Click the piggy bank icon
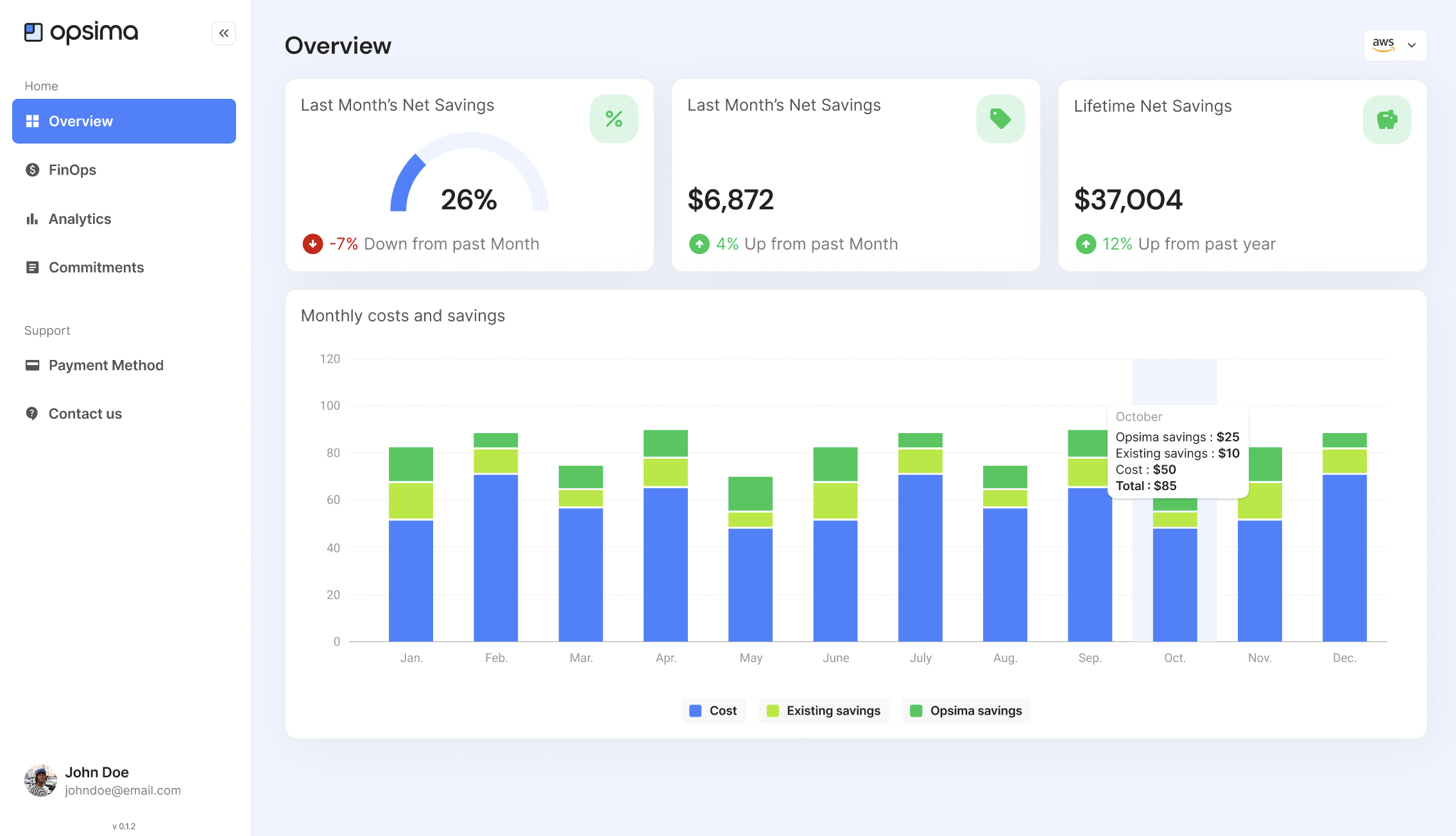The width and height of the screenshot is (1456, 836). 1386,119
